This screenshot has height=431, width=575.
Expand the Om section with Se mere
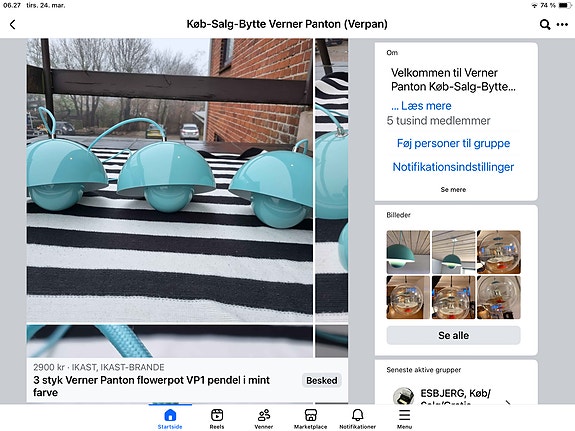453,190
